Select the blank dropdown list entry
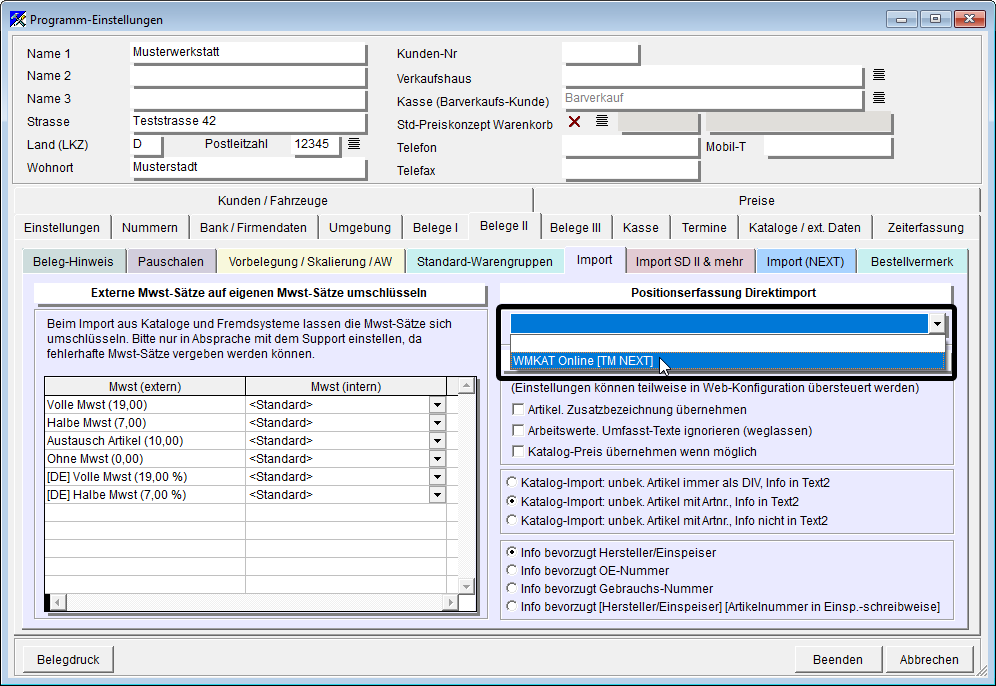Screen dimensions: 996x686 tap(727, 344)
